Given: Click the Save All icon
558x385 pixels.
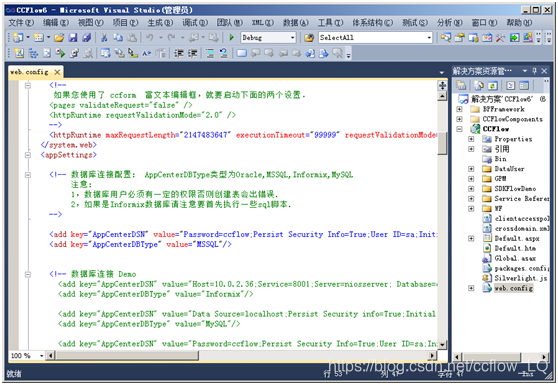Looking at the screenshot, I should (x=86, y=37).
